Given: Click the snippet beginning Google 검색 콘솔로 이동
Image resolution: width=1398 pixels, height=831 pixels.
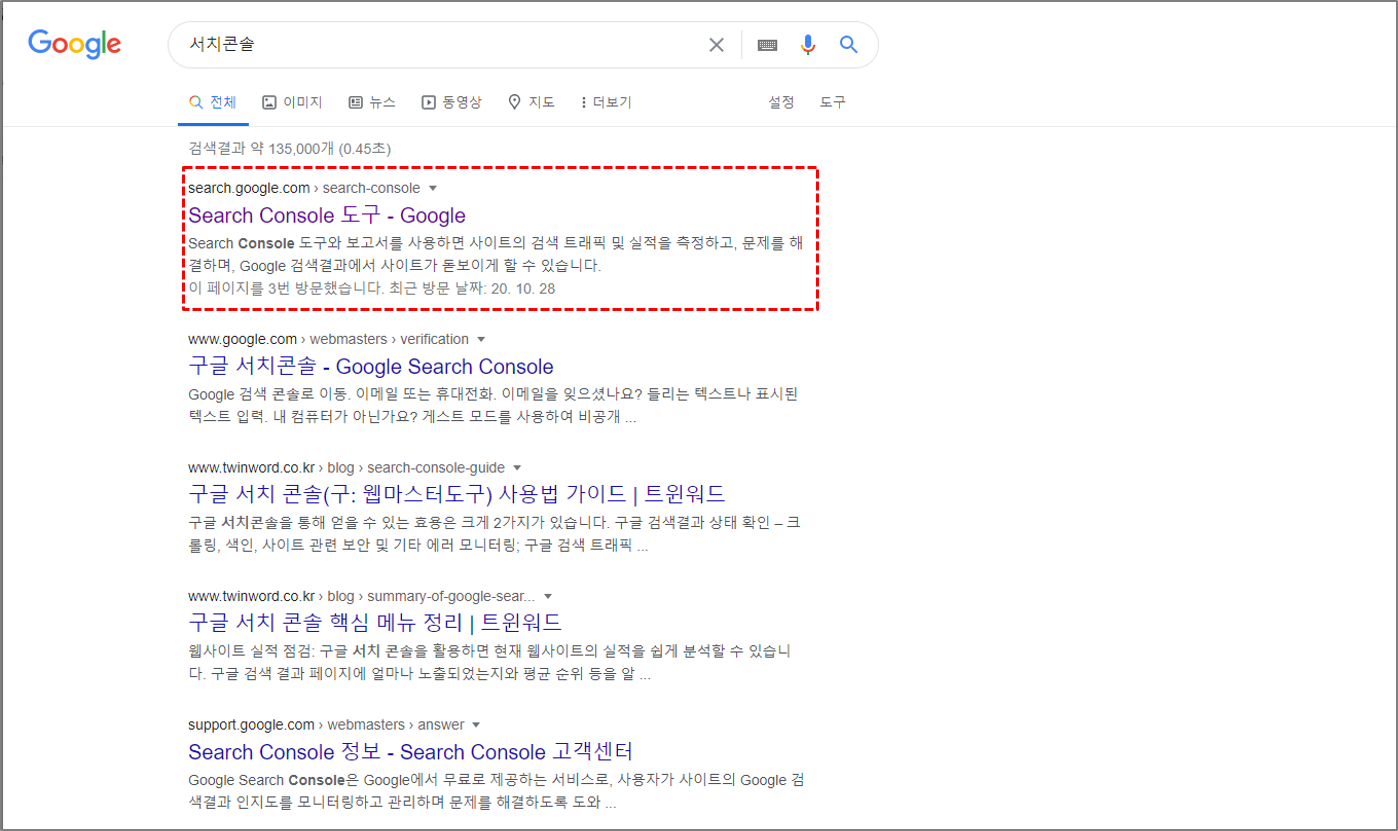Looking at the screenshot, I should coord(492,405).
